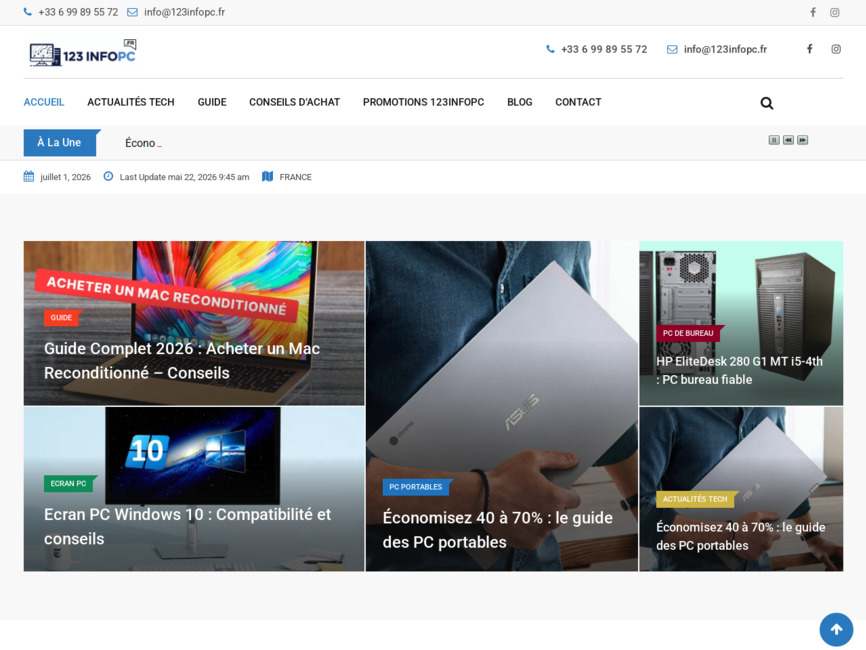Screen dimensions: 866x650
Task: Click the scroll-to-top arrow button
Action: [836, 629]
